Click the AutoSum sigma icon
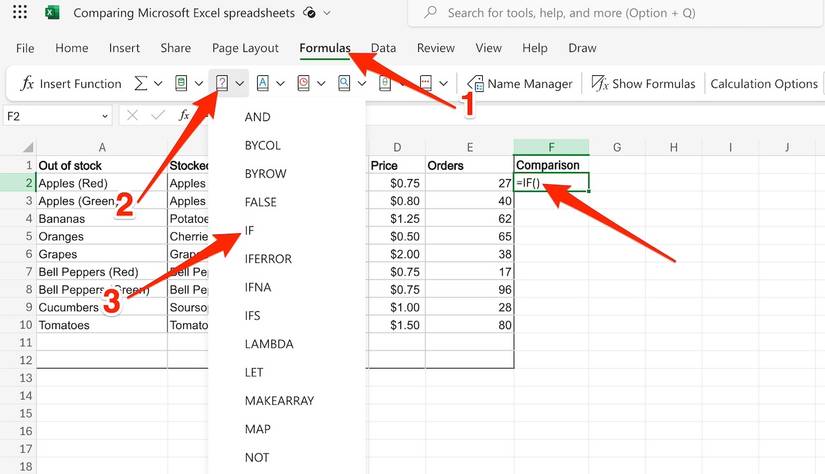Image resolution: width=825 pixels, height=474 pixels. tap(141, 84)
